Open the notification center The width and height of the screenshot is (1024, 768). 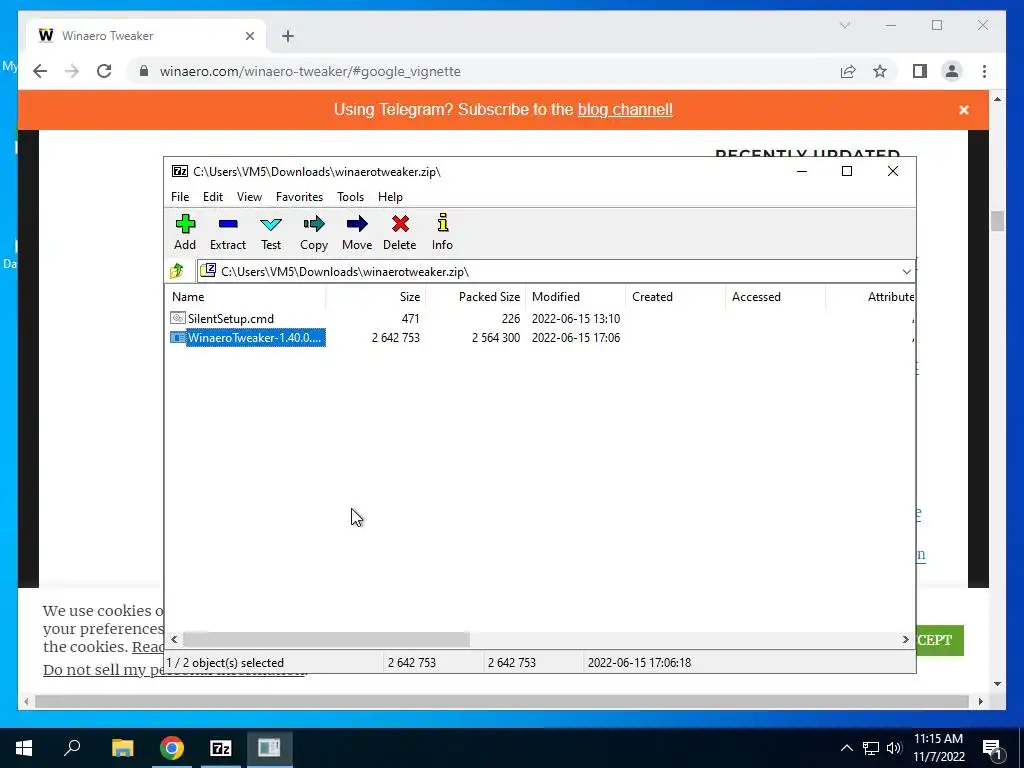[x=992, y=748]
